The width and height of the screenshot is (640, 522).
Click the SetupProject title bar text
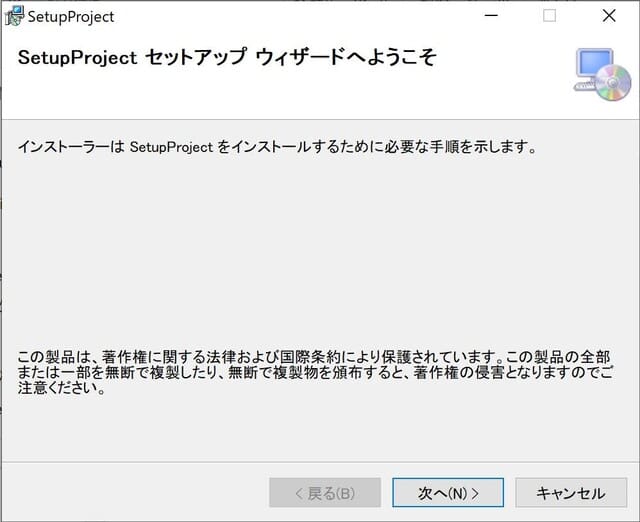[x=71, y=17]
